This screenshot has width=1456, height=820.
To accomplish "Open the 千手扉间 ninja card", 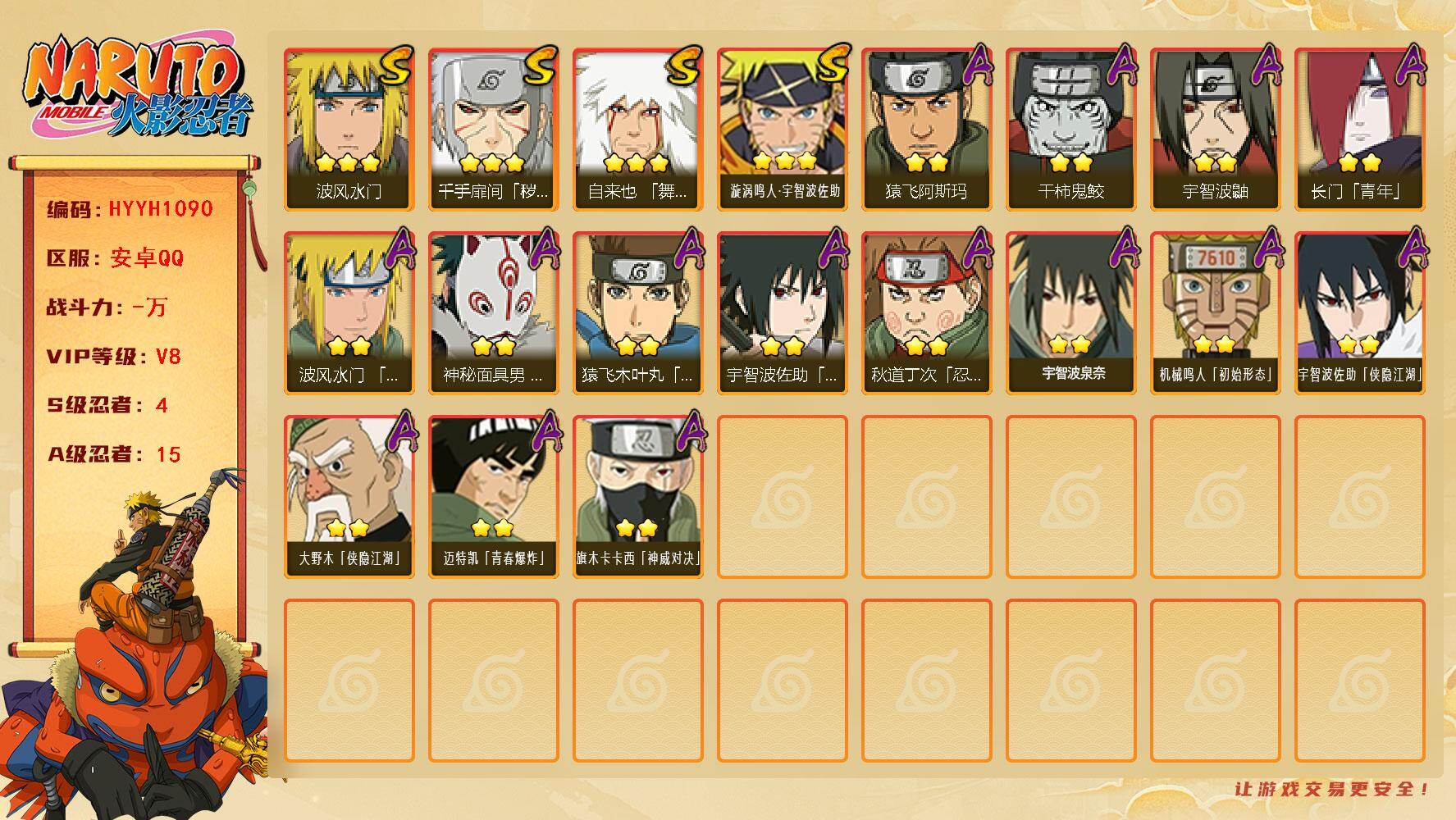I will click(x=494, y=130).
